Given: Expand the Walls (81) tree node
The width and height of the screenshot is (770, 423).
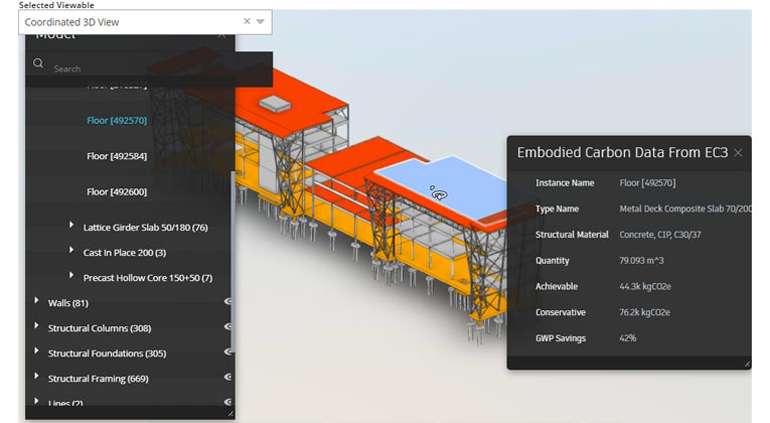Looking at the screenshot, I should [x=37, y=302].
